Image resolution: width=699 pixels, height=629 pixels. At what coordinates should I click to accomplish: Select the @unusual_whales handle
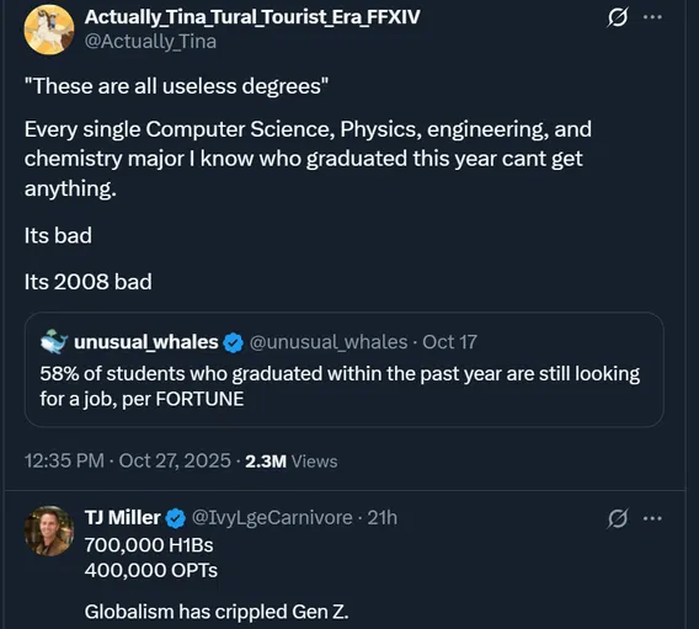click(x=327, y=342)
